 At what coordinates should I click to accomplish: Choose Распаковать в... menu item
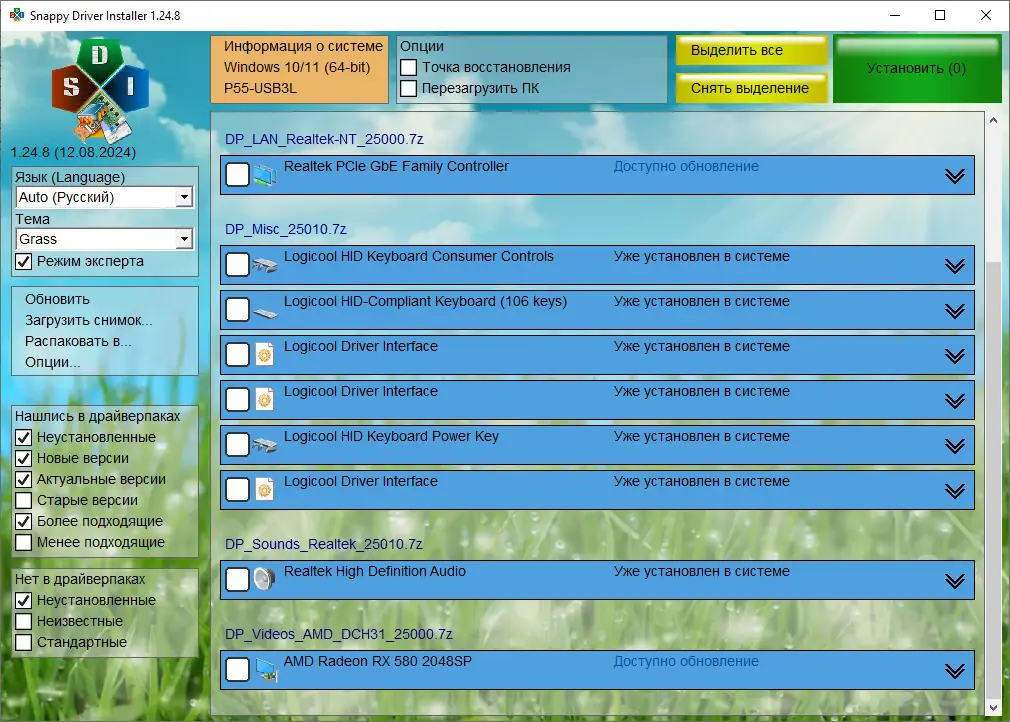[x=78, y=341]
